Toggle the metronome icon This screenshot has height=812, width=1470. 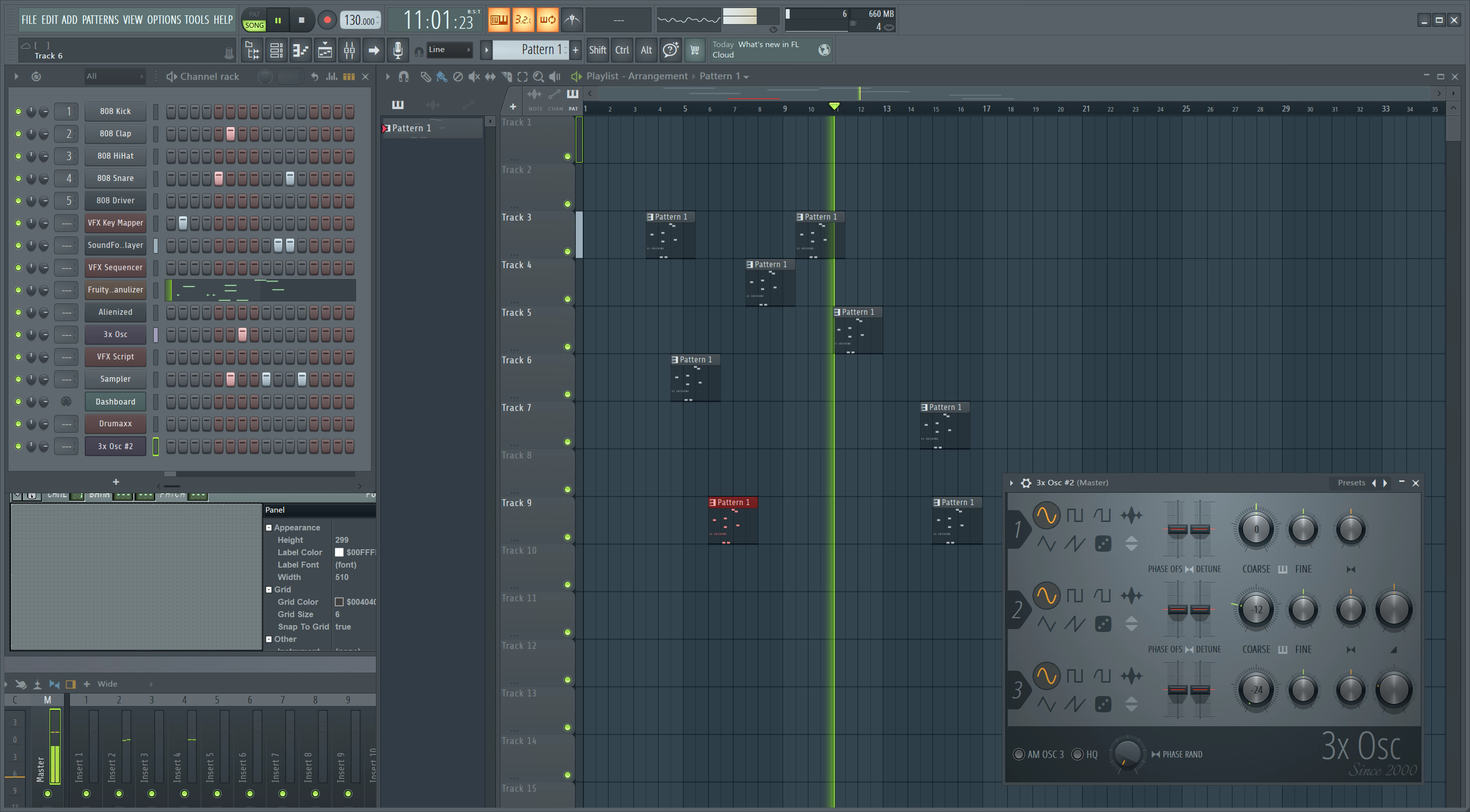[x=572, y=20]
